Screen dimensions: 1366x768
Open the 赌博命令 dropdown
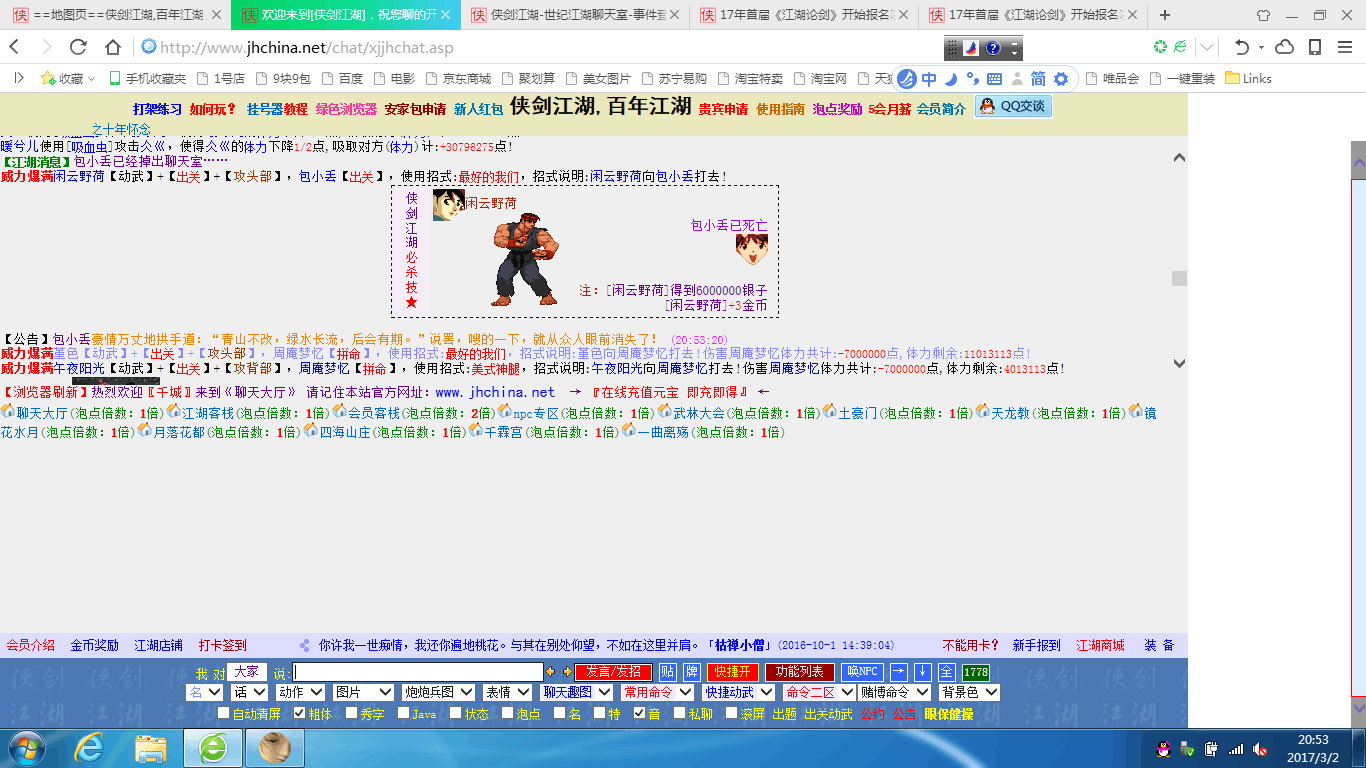click(x=894, y=692)
